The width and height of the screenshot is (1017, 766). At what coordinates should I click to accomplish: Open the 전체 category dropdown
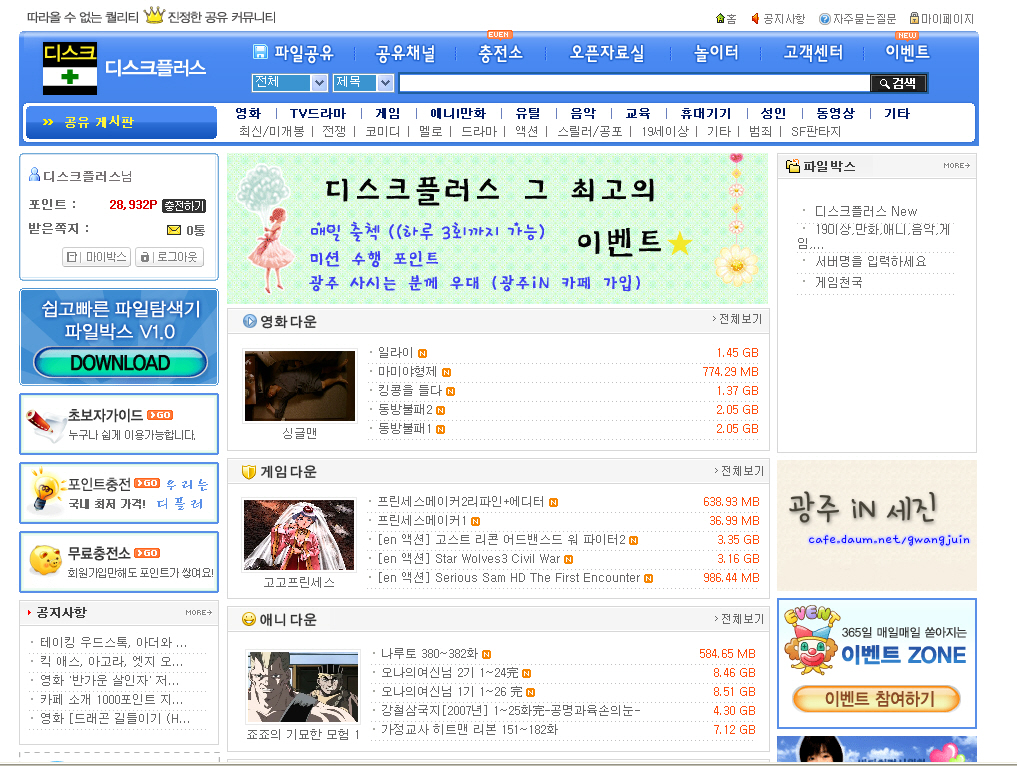(289, 82)
